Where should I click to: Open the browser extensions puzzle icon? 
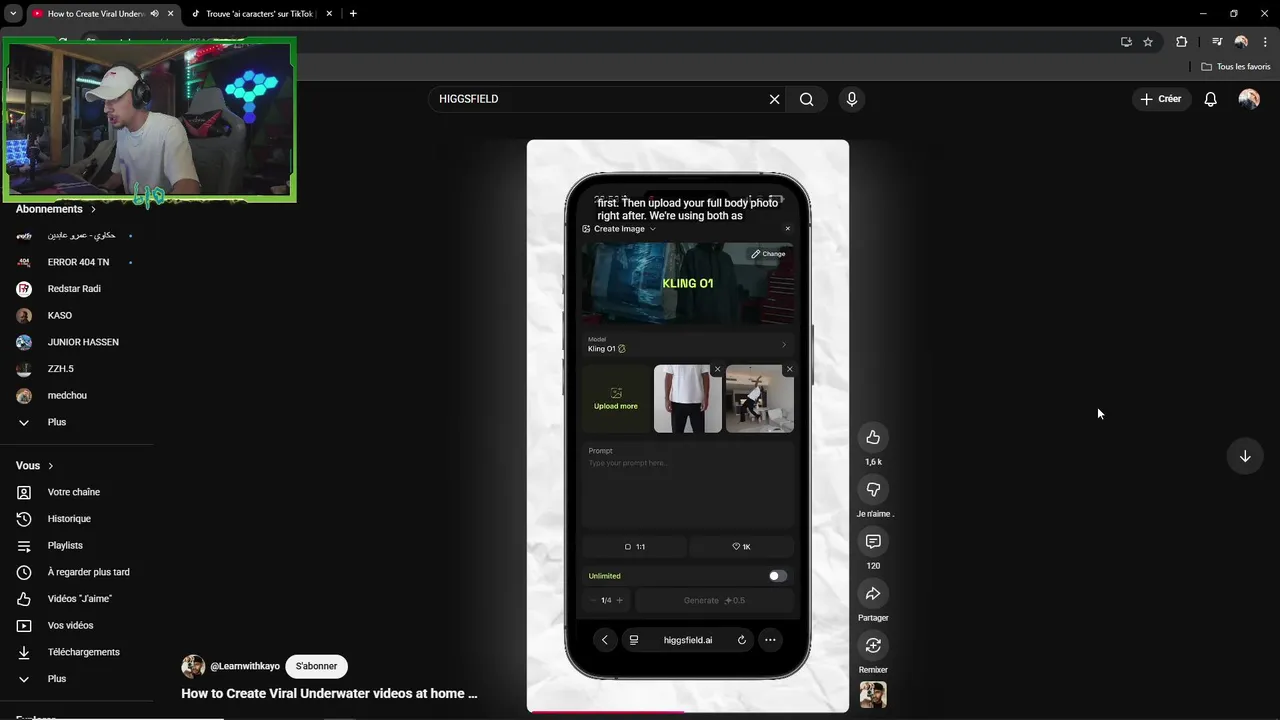[x=1182, y=42]
